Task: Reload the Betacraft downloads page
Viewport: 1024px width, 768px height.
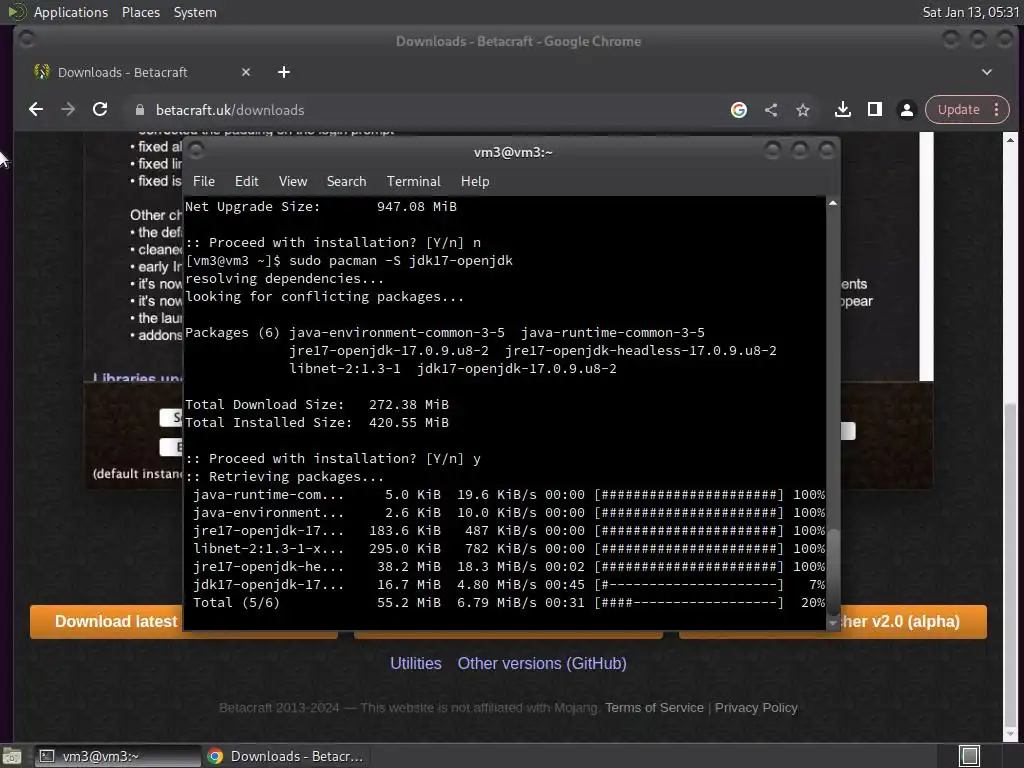Action: pyautogui.click(x=100, y=110)
